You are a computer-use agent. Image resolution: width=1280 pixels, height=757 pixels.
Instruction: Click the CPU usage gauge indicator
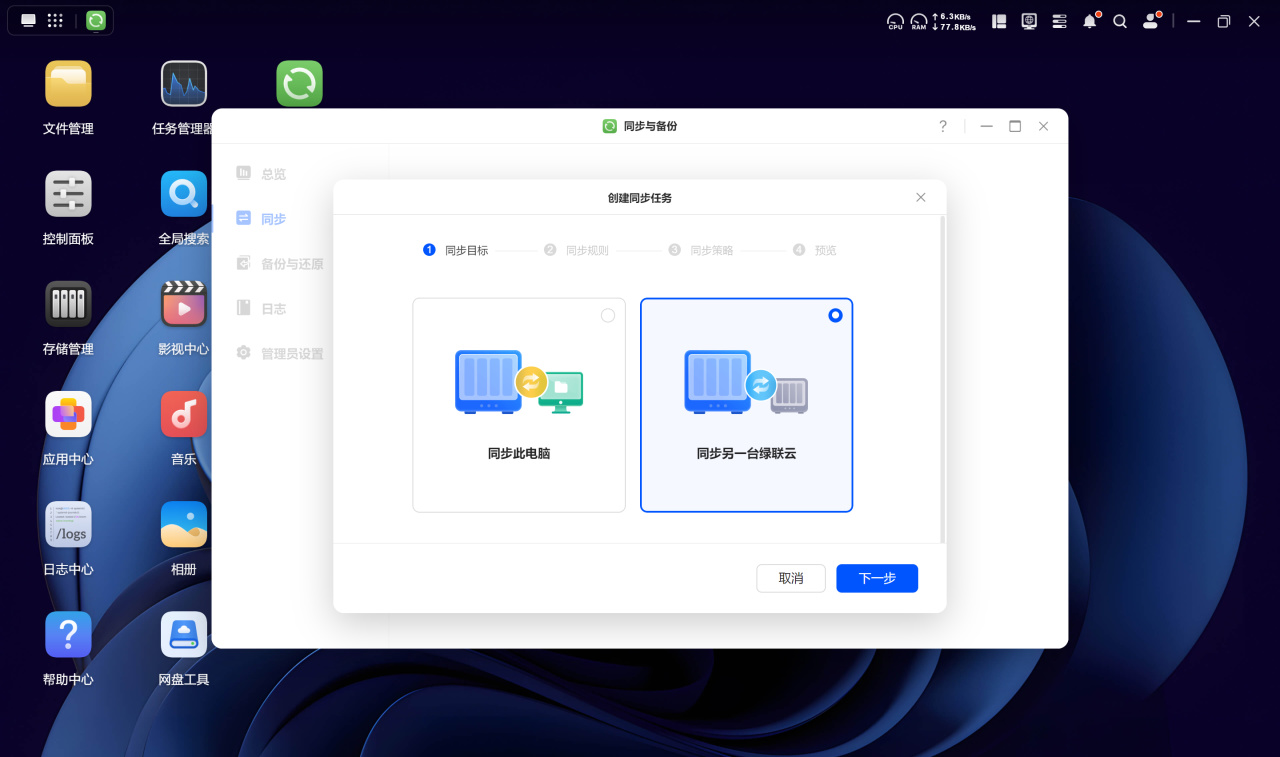point(895,21)
